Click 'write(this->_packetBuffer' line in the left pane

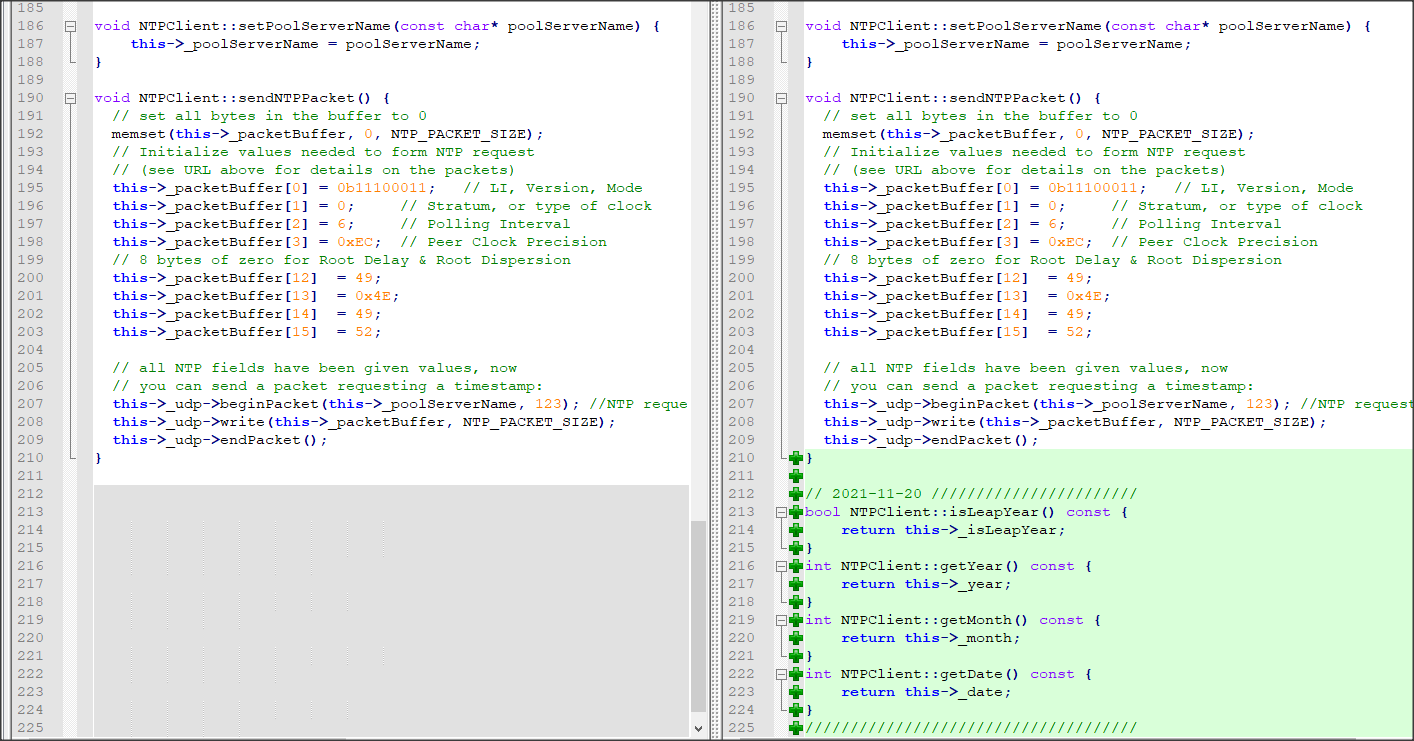point(364,422)
